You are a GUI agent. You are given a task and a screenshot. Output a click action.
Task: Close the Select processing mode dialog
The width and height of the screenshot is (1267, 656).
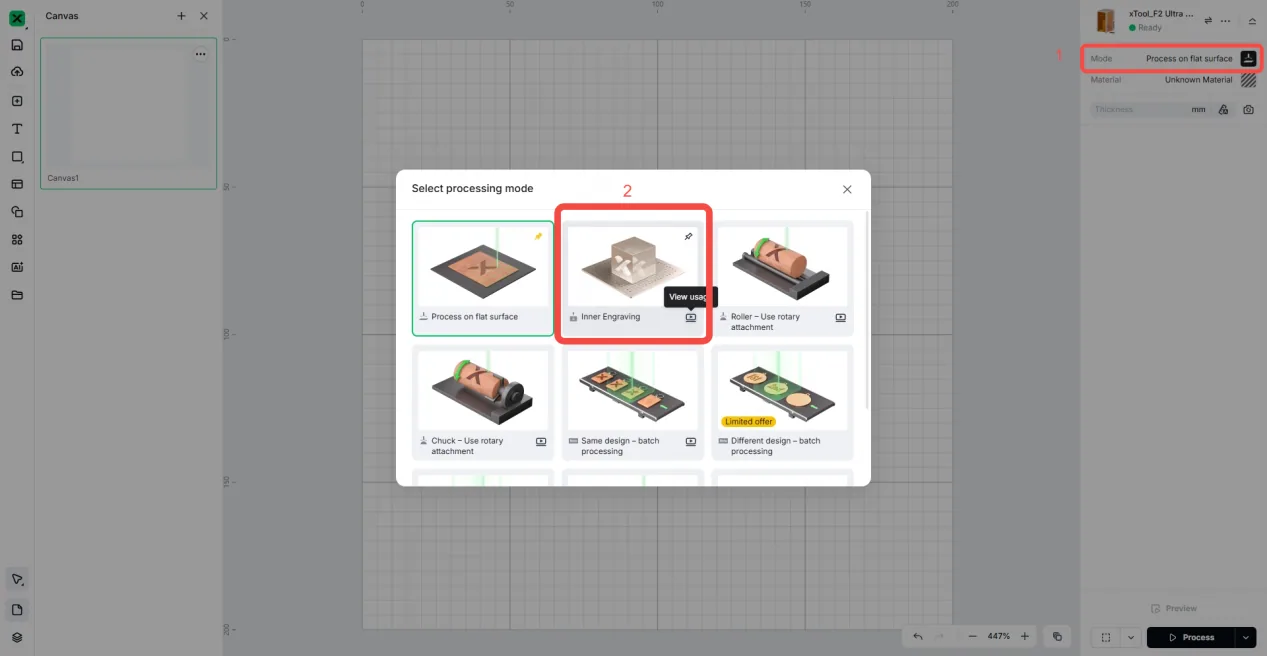(847, 189)
